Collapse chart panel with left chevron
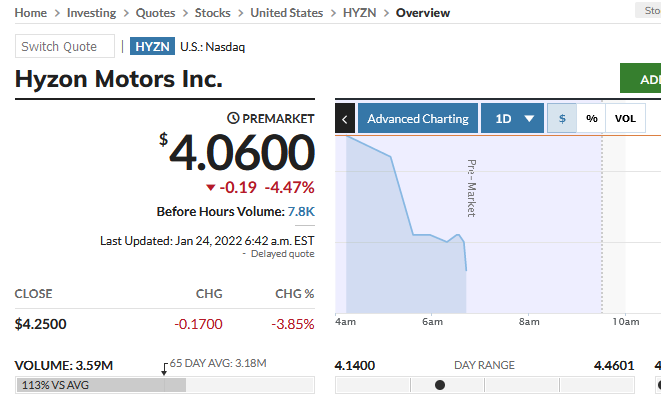The image size is (661, 404). pyautogui.click(x=345, y=119)
